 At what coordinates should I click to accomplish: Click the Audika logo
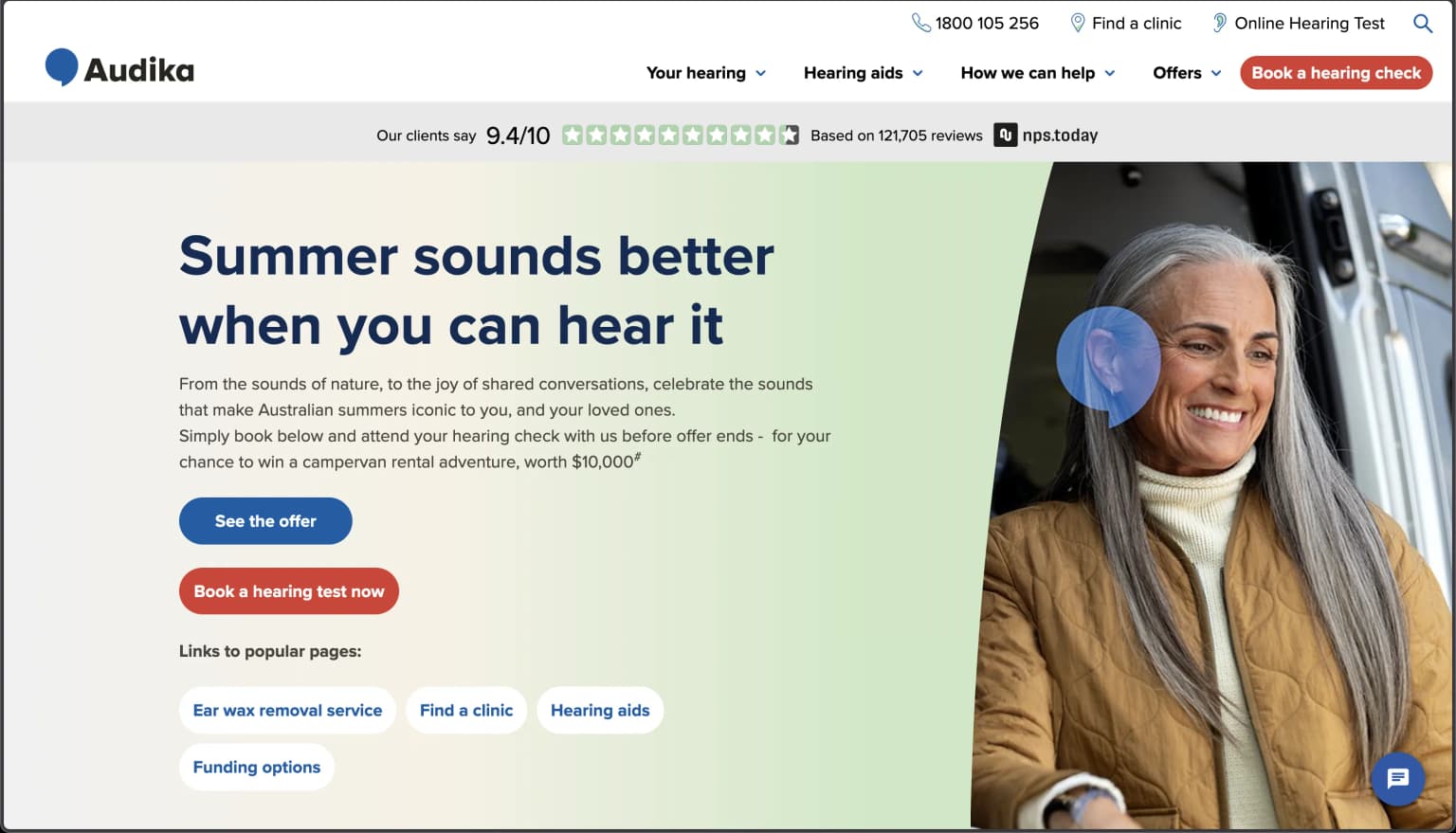point(119,68)
